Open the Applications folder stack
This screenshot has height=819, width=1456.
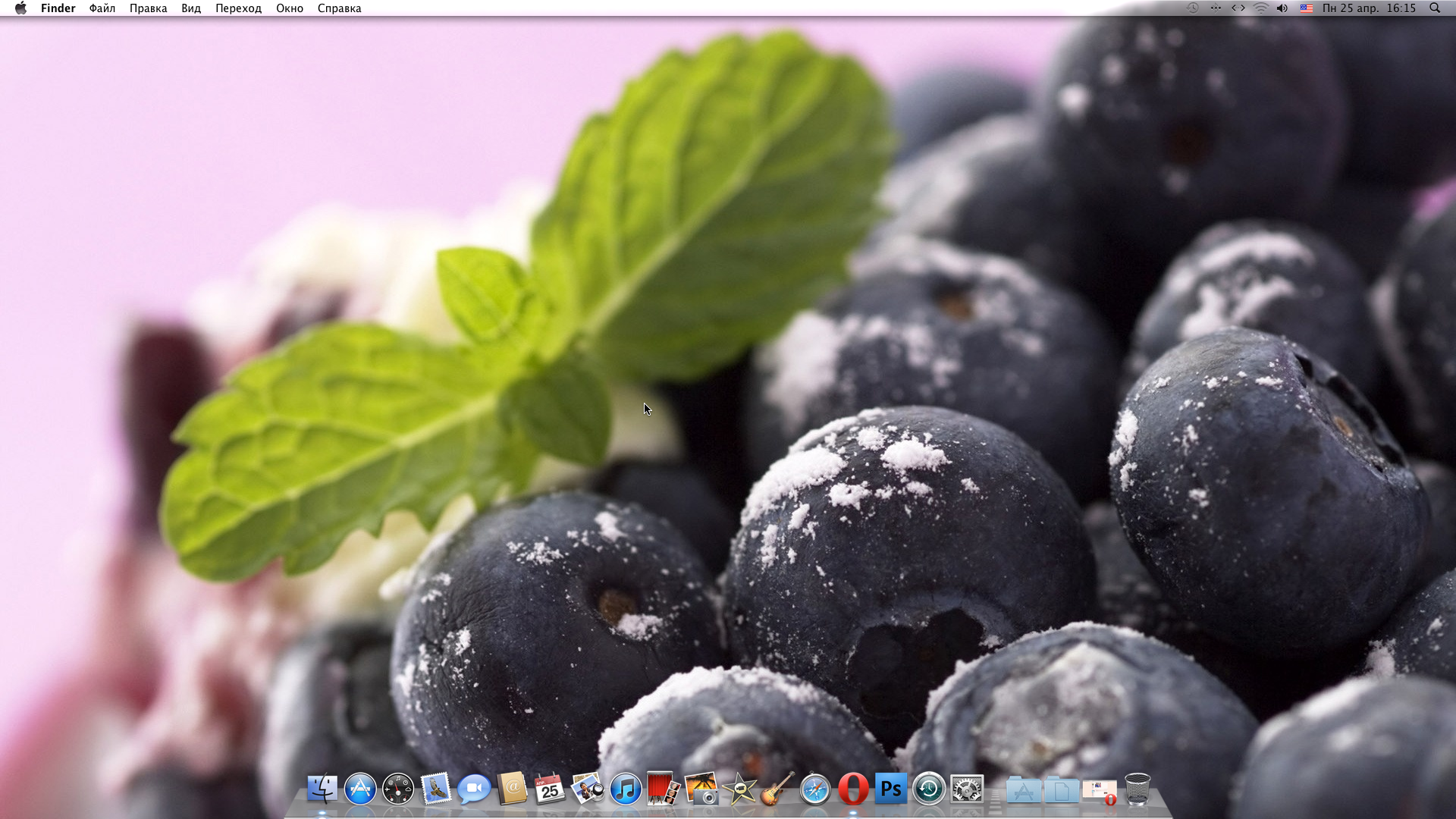coord(1024,789)
